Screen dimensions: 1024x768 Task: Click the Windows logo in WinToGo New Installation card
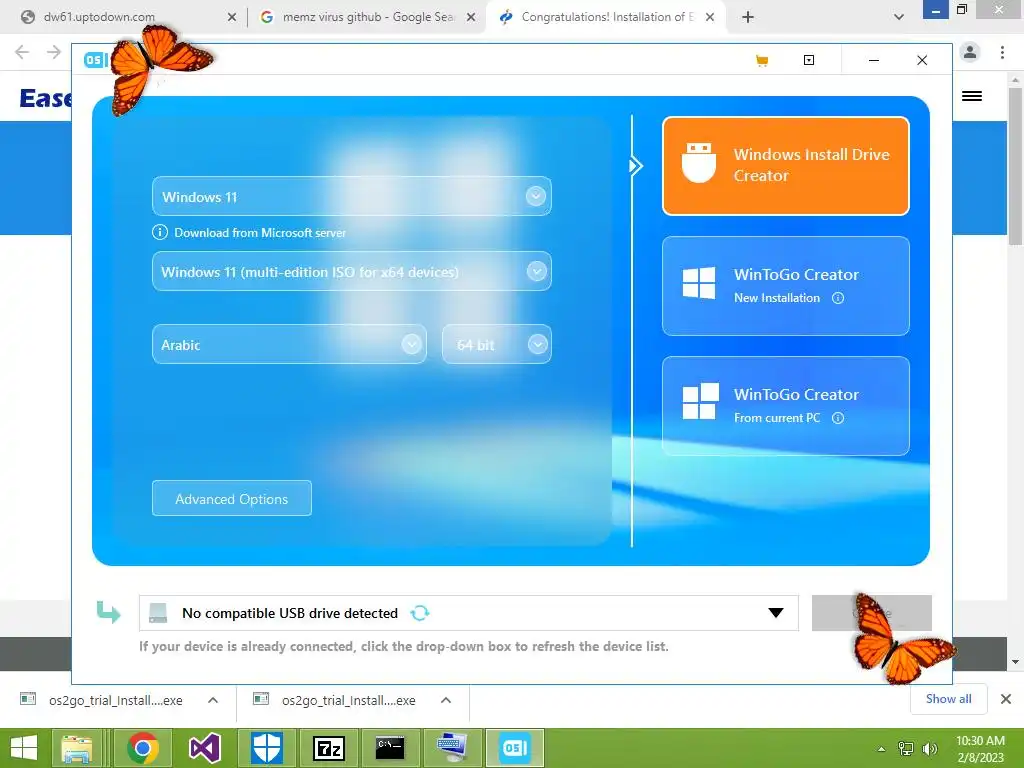(x=699, y=283)
